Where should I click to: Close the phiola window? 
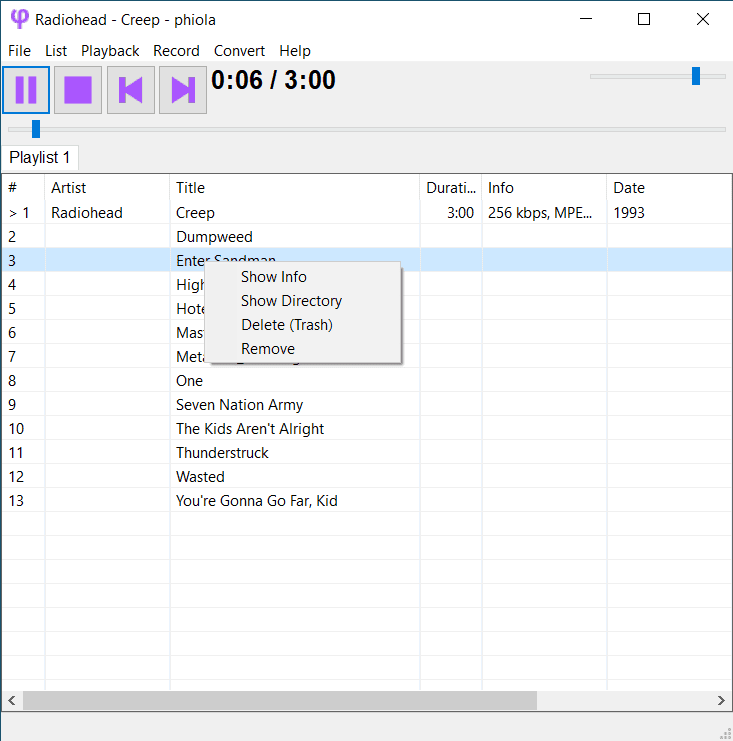703,19
